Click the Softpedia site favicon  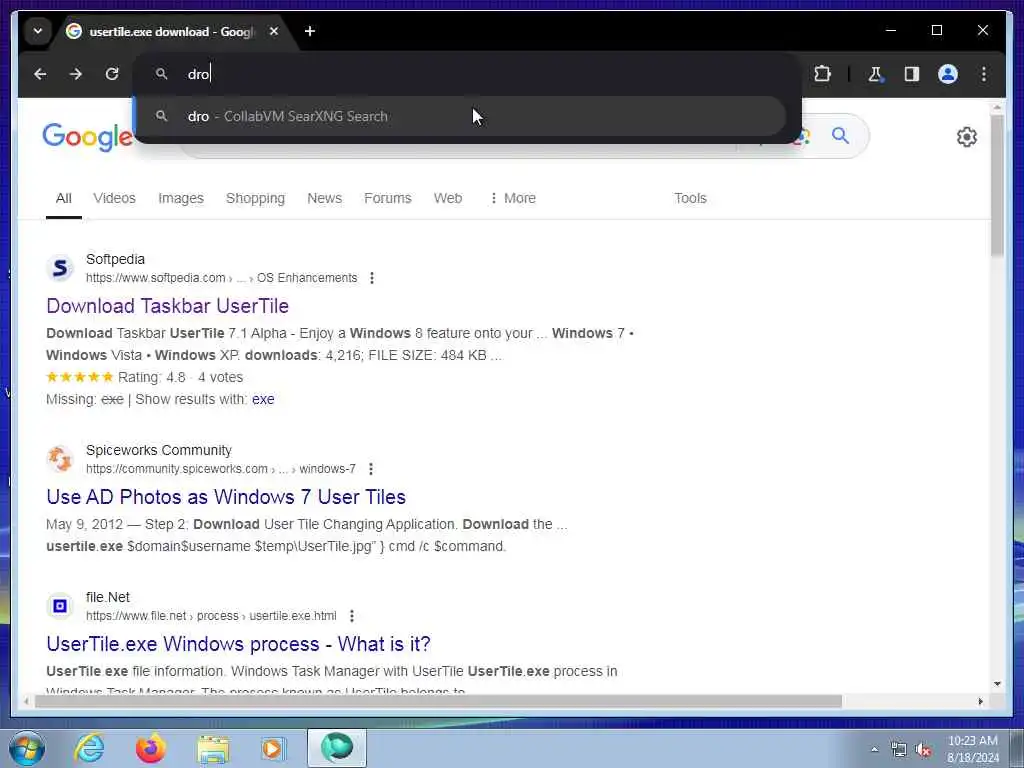pyautogui.click(x=60, y=268)
